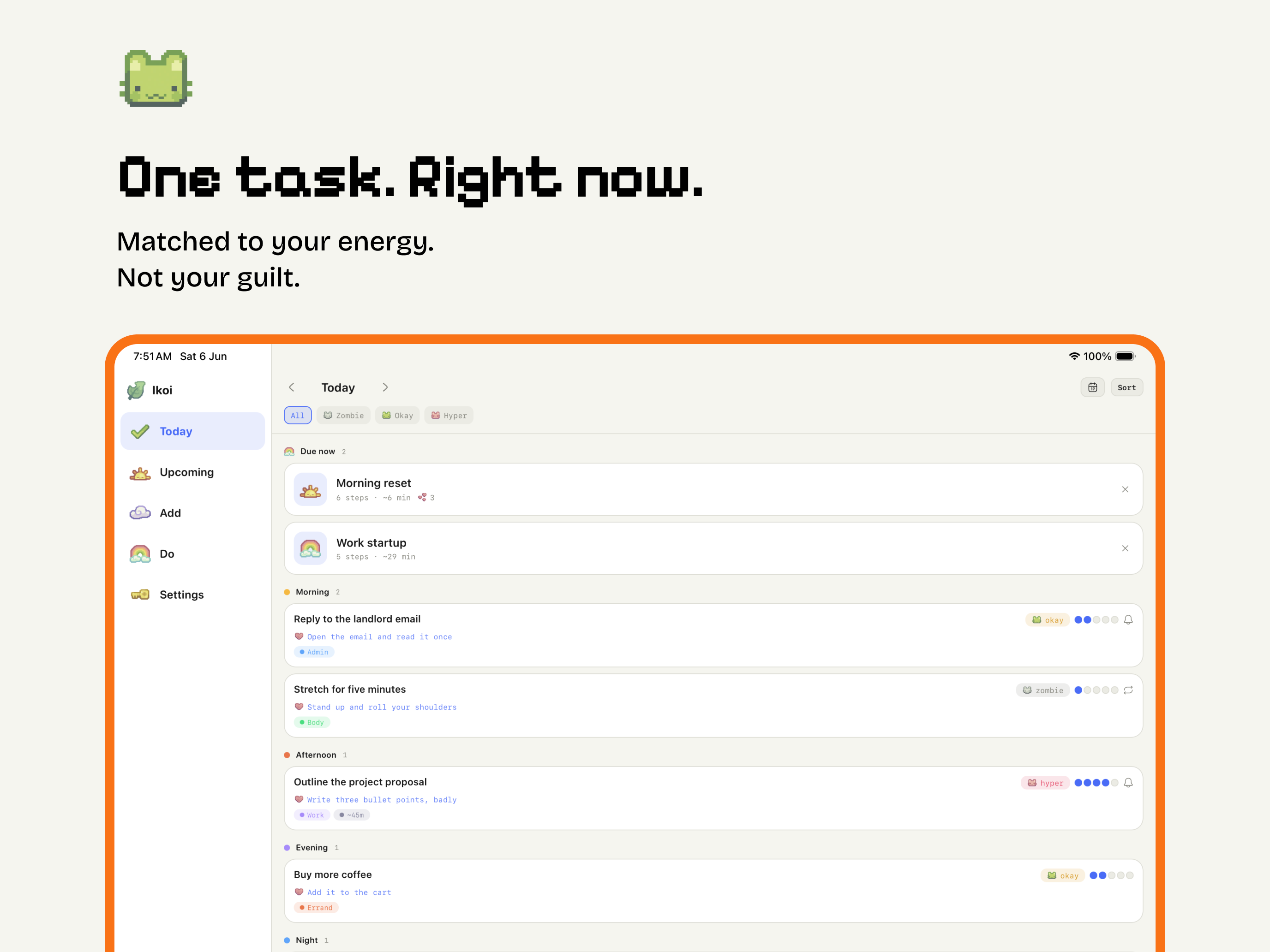Click the Admin tag
This screenshot has height=952, width=1270.
314,652
